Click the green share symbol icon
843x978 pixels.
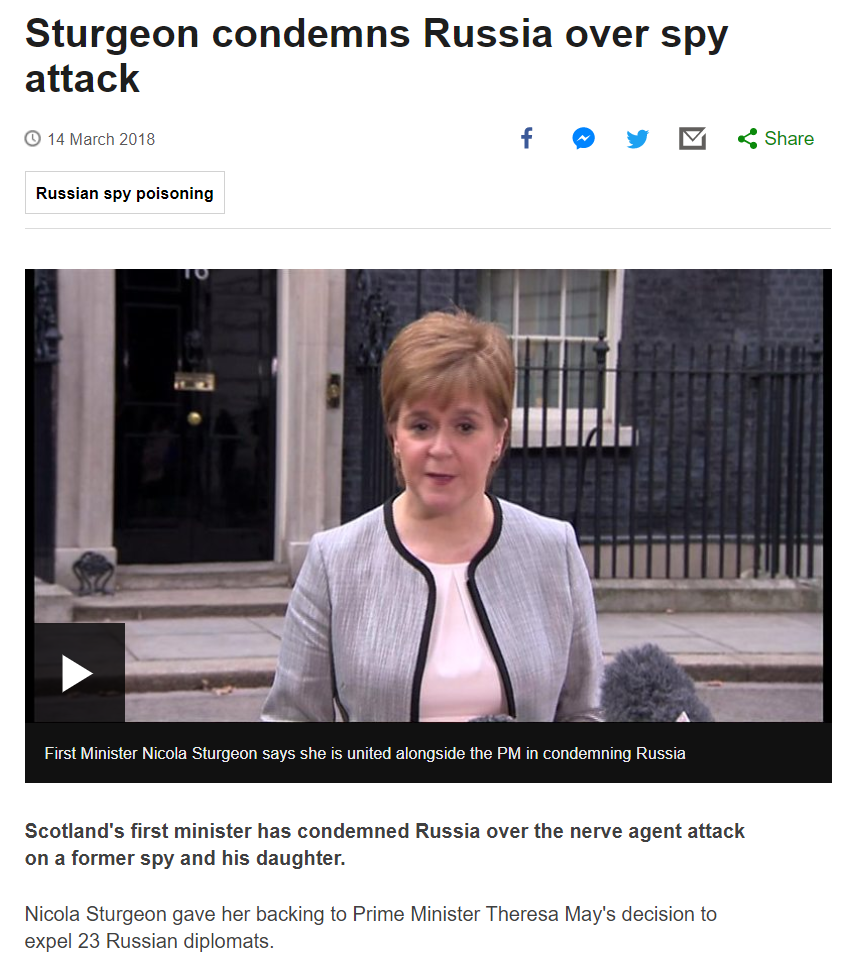(x=747, y=138)
